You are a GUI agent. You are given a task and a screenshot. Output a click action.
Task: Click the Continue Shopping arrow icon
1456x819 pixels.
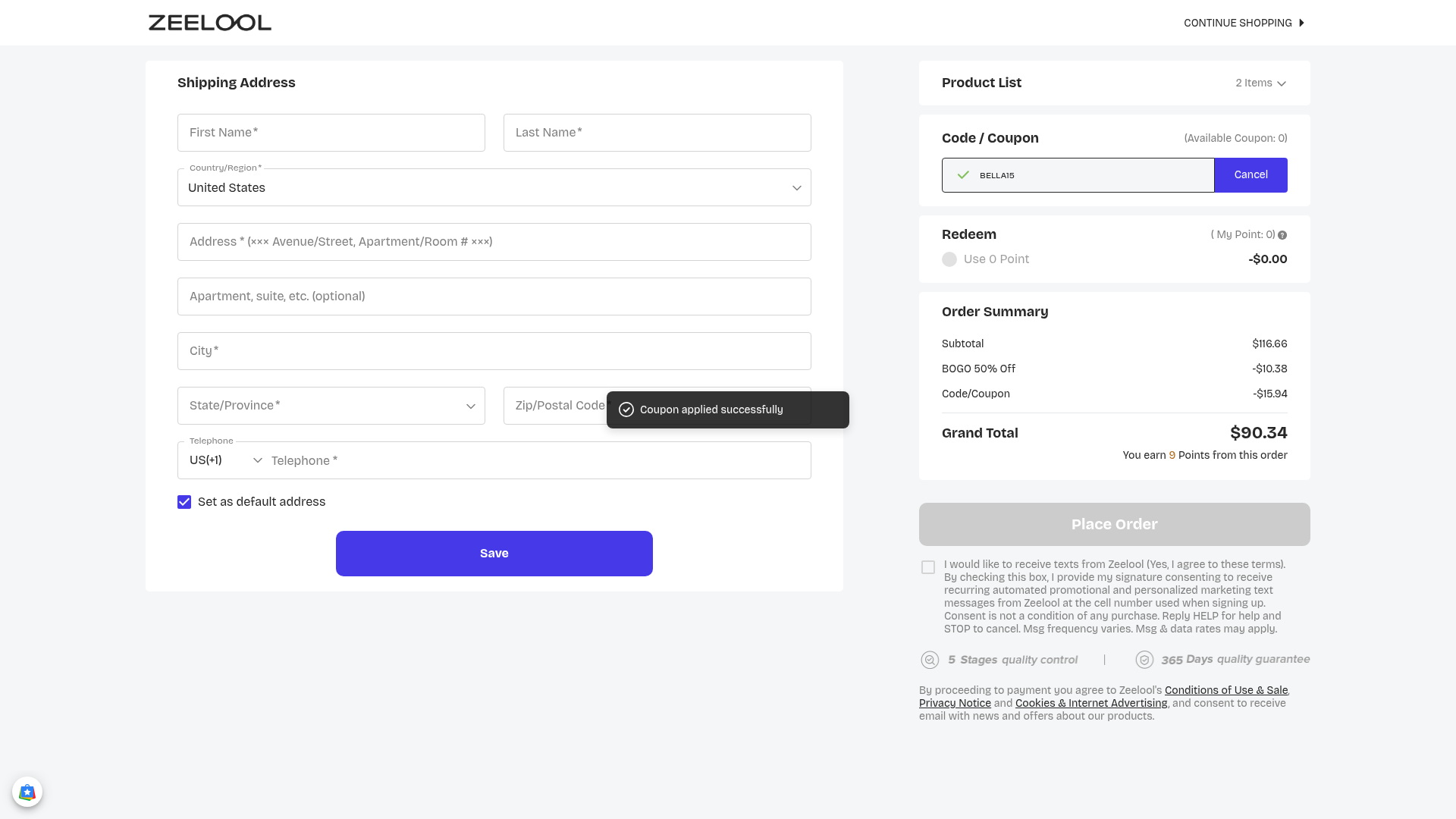pos(1301,23)
